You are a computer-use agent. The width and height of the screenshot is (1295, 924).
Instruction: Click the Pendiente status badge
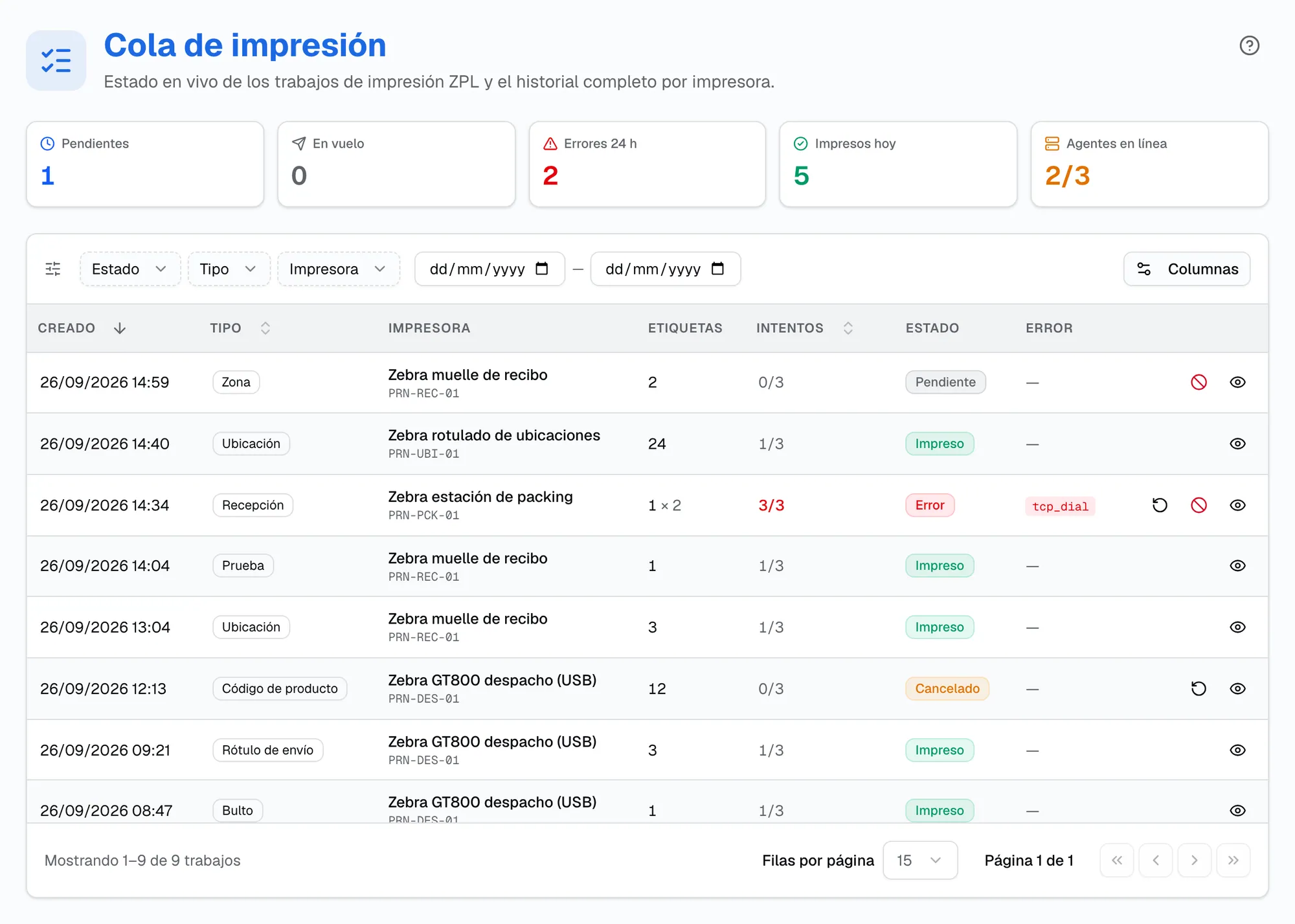945,382
